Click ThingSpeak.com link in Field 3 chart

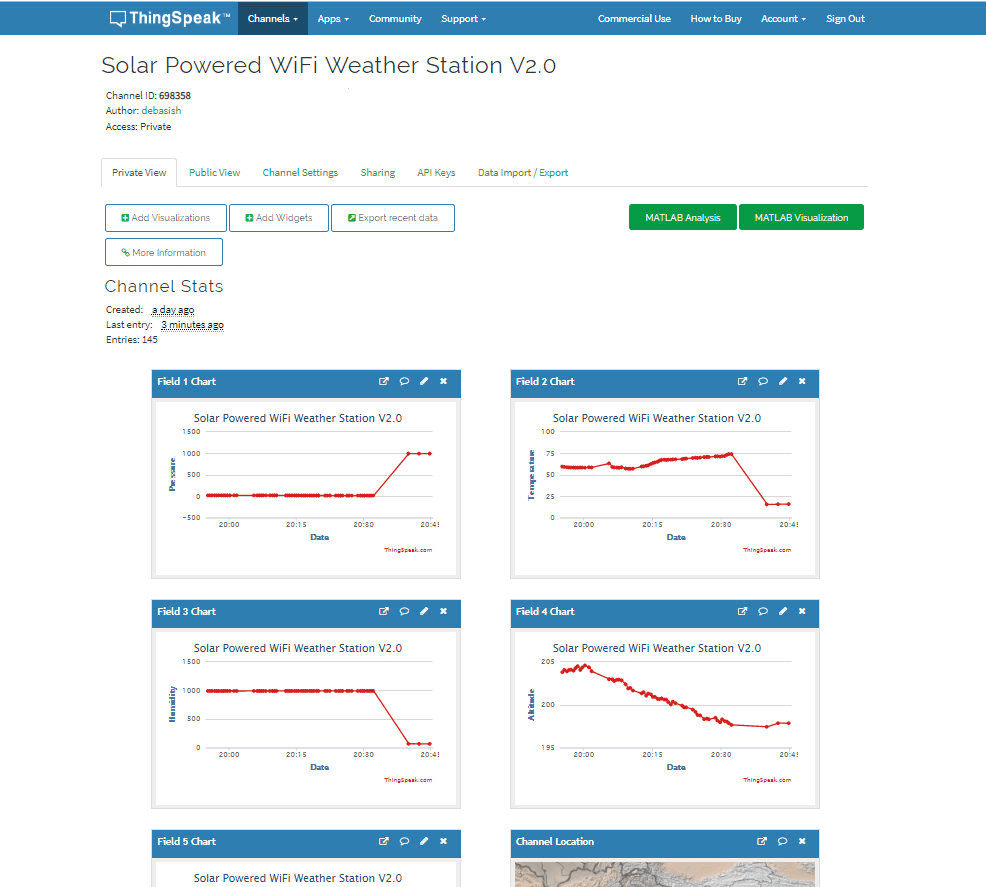[408, 780]
